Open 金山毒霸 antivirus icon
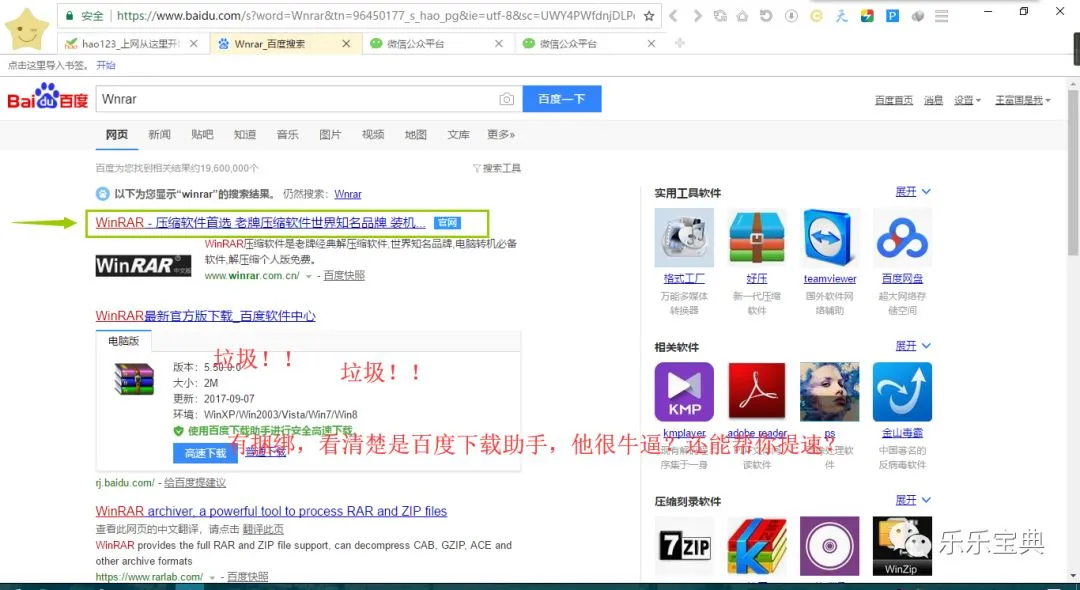The height and width of the screenshot is (590, 1080). coord(902,392)
